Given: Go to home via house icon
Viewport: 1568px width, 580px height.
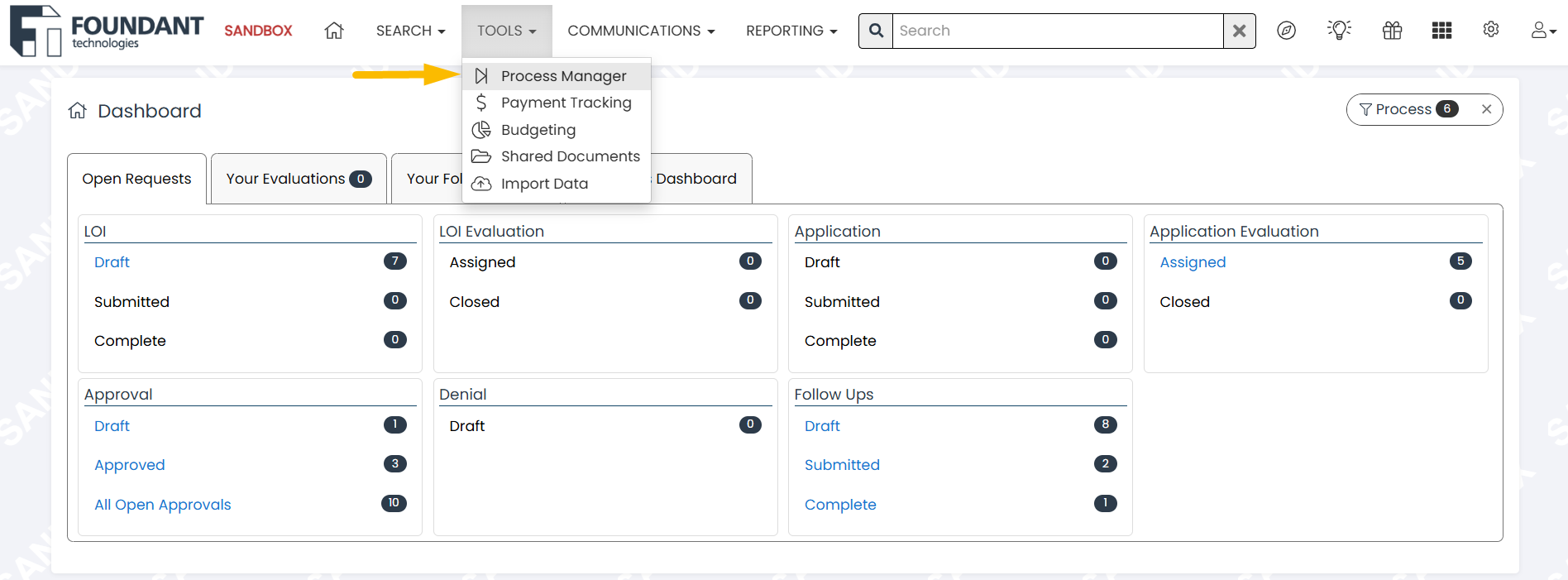Looking at the screenshot, I should click(x=334, y=31).
